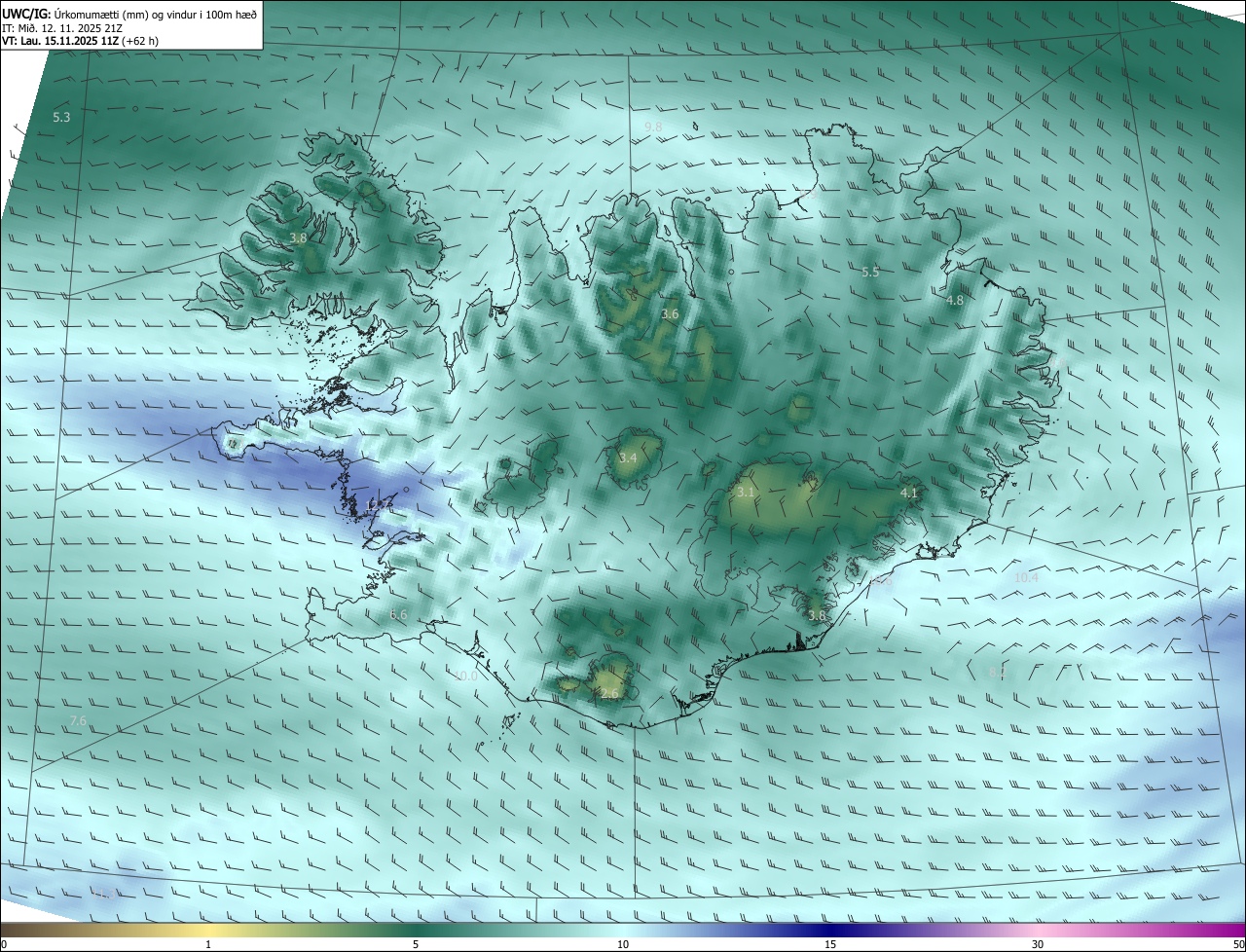Select the 3.8 value label in the Westfjords
The image size is (1246, 952).
[x=299, y=238]
